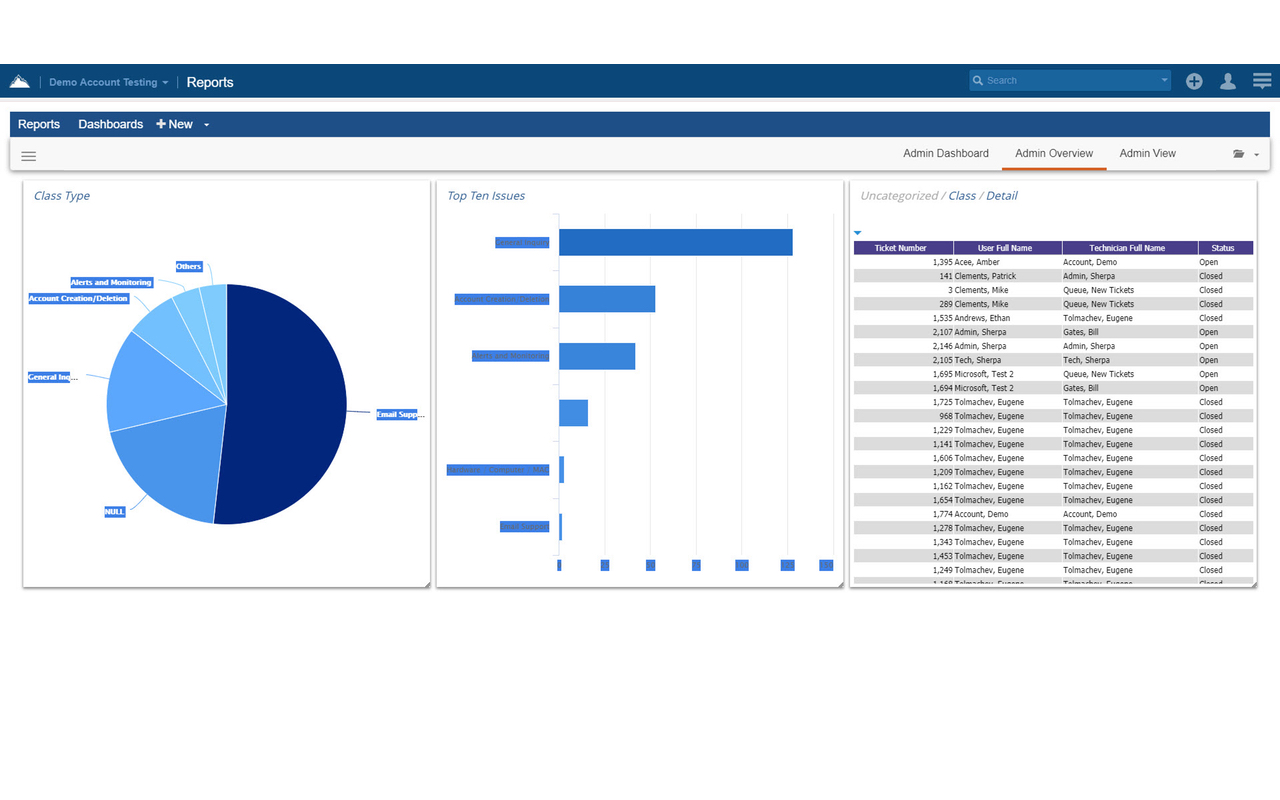Open the Dashboards menu item
Image resolution: width=1280 pixels, height=800 pixels.
click(110, 124)
